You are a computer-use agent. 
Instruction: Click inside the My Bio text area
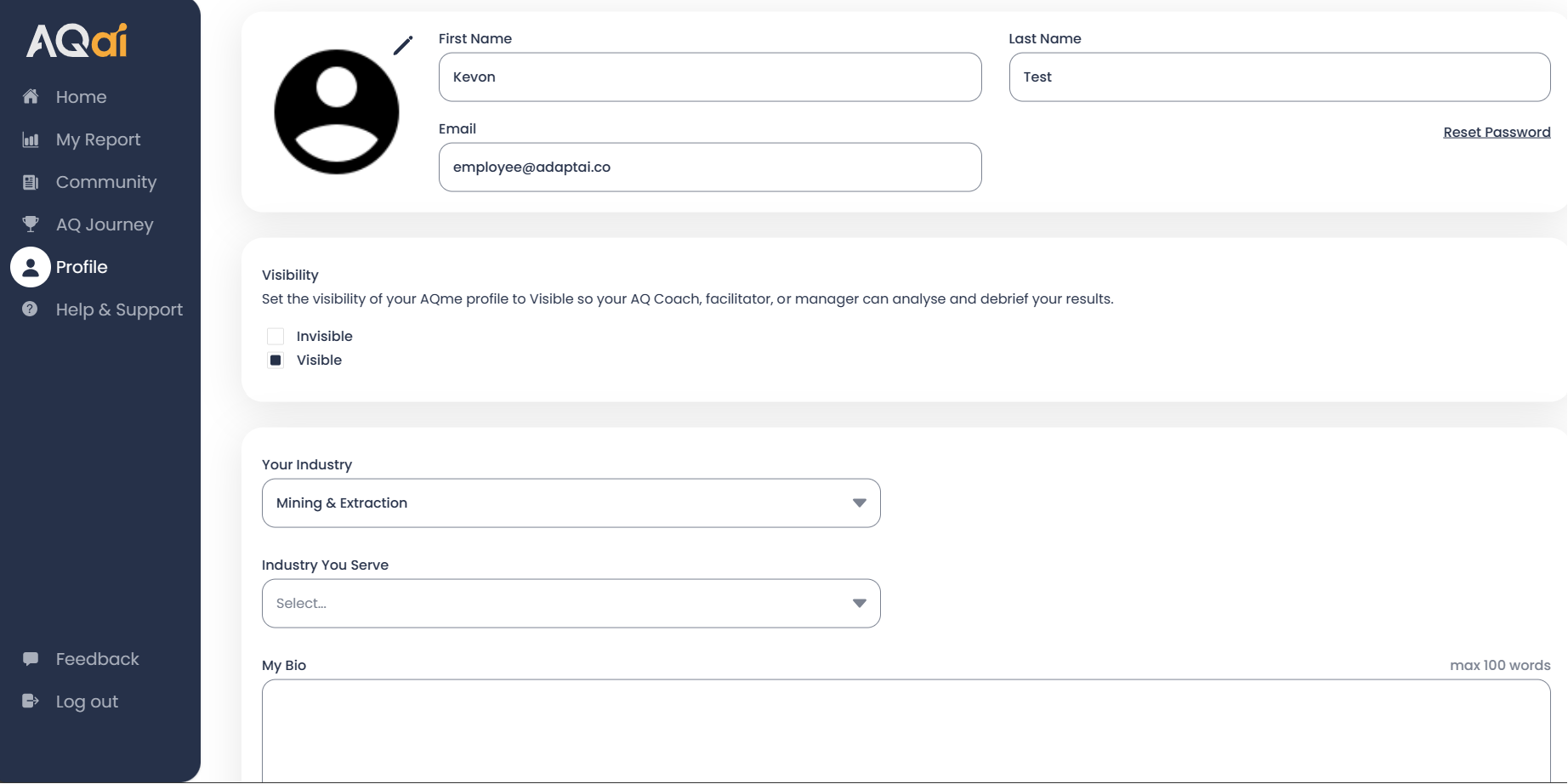906,731
